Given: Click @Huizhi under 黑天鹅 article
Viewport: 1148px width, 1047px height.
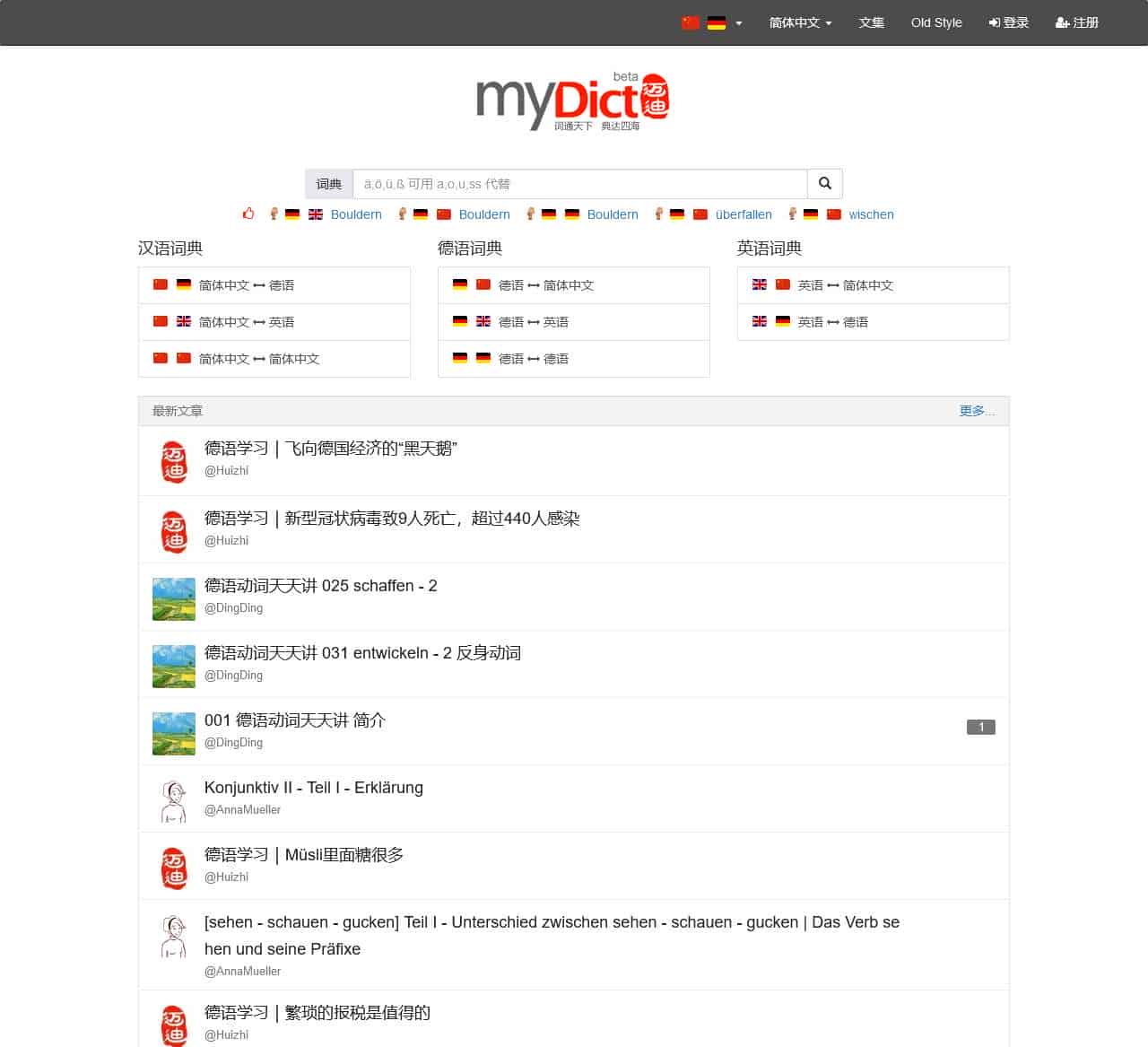Looking at the screenshot, I should coord(226,470).
